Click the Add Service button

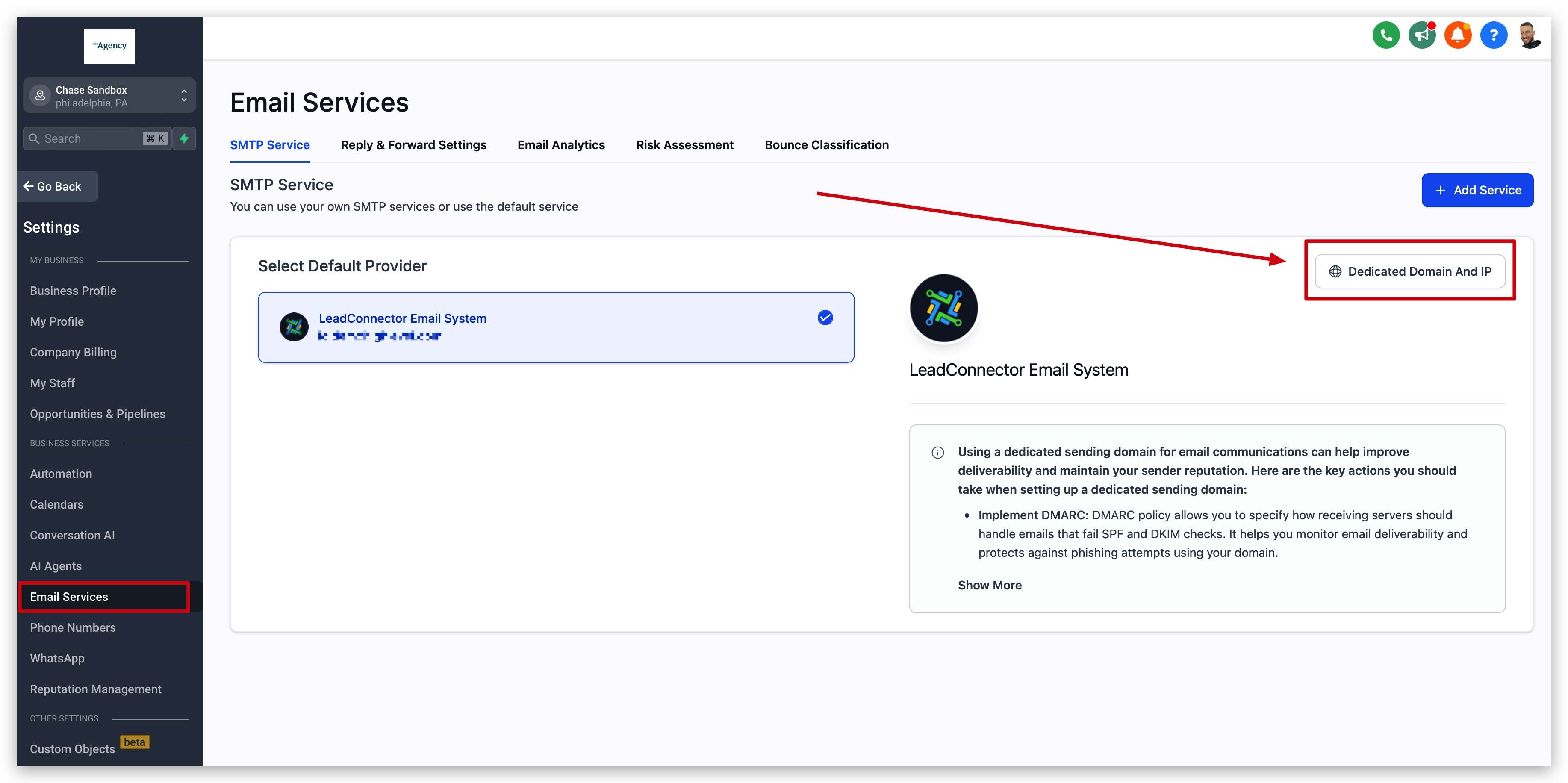pos(1477,191)
